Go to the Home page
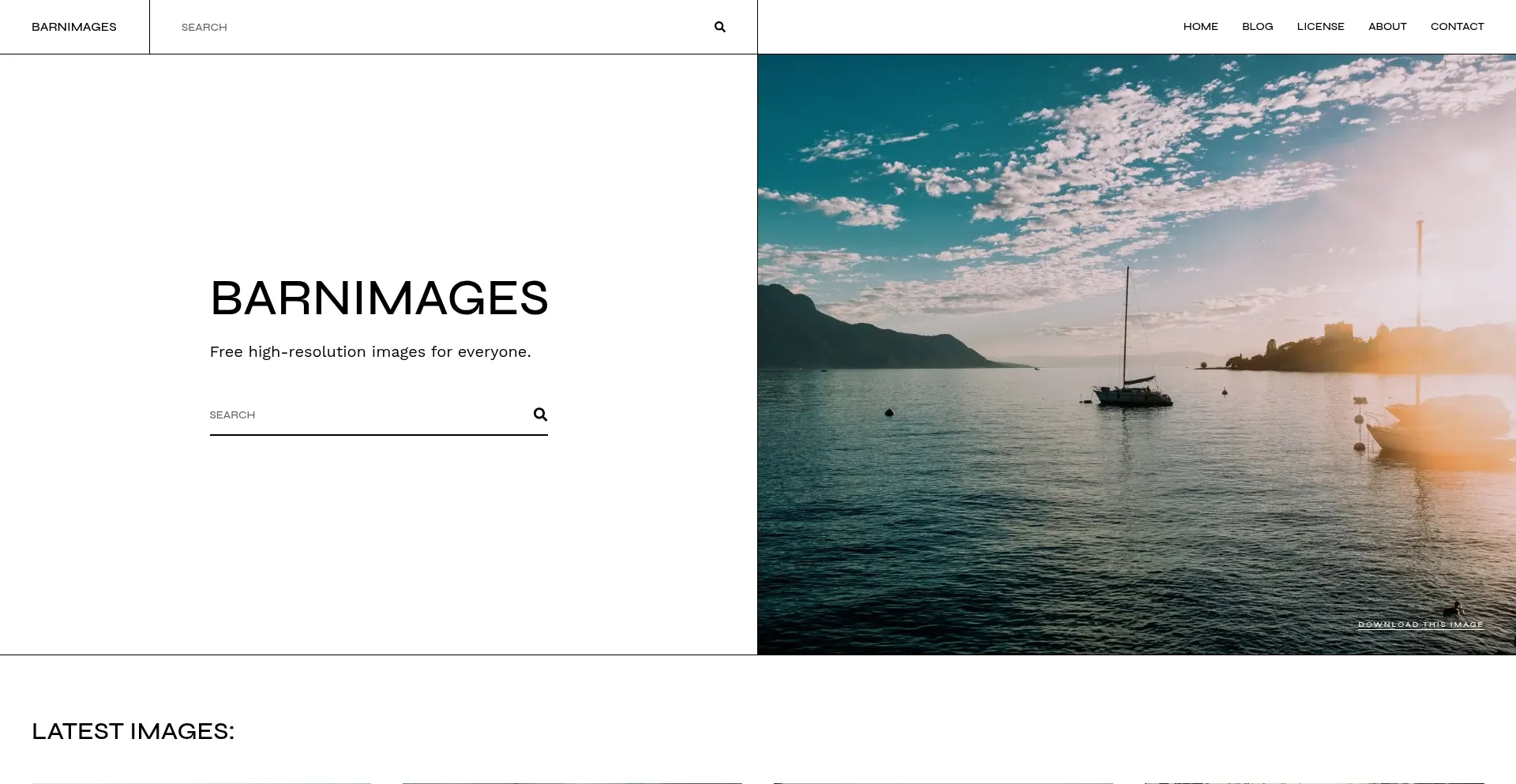This screenshot has height=784, width=1516. tap(1200, 27)
